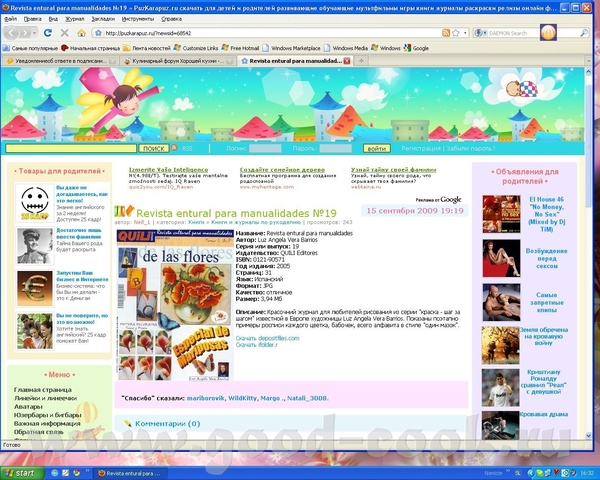Viewport: 600px width, 480px height.
Task: Click the Пароль input field
Action: (335, 149)
